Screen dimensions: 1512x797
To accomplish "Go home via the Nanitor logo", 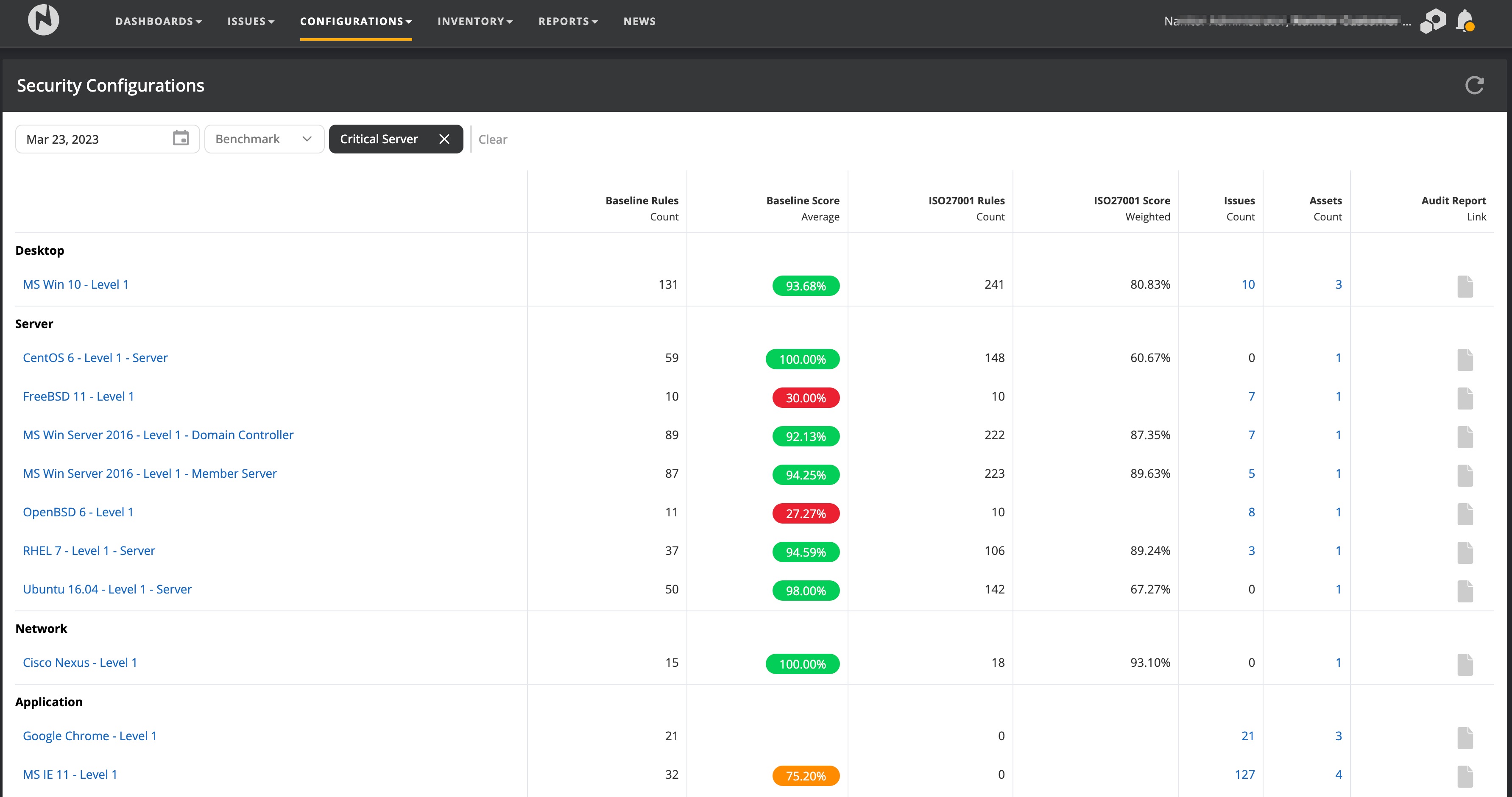I will tap(43, 20).
